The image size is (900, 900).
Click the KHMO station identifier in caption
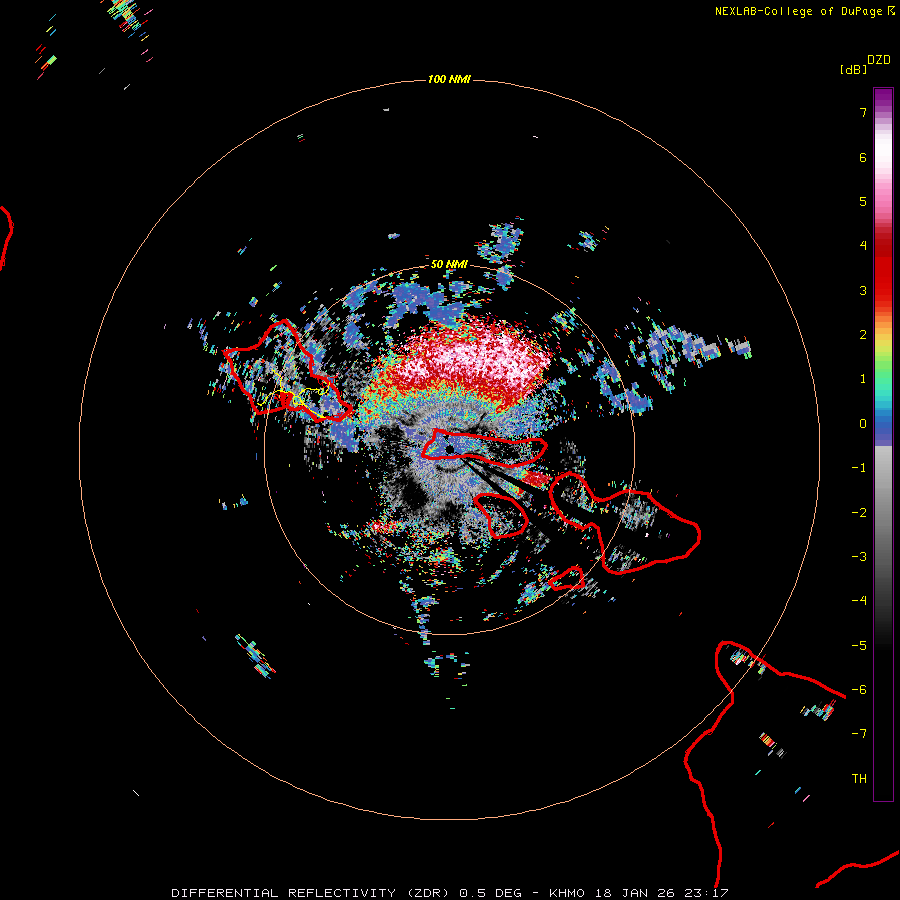(567, 893)
